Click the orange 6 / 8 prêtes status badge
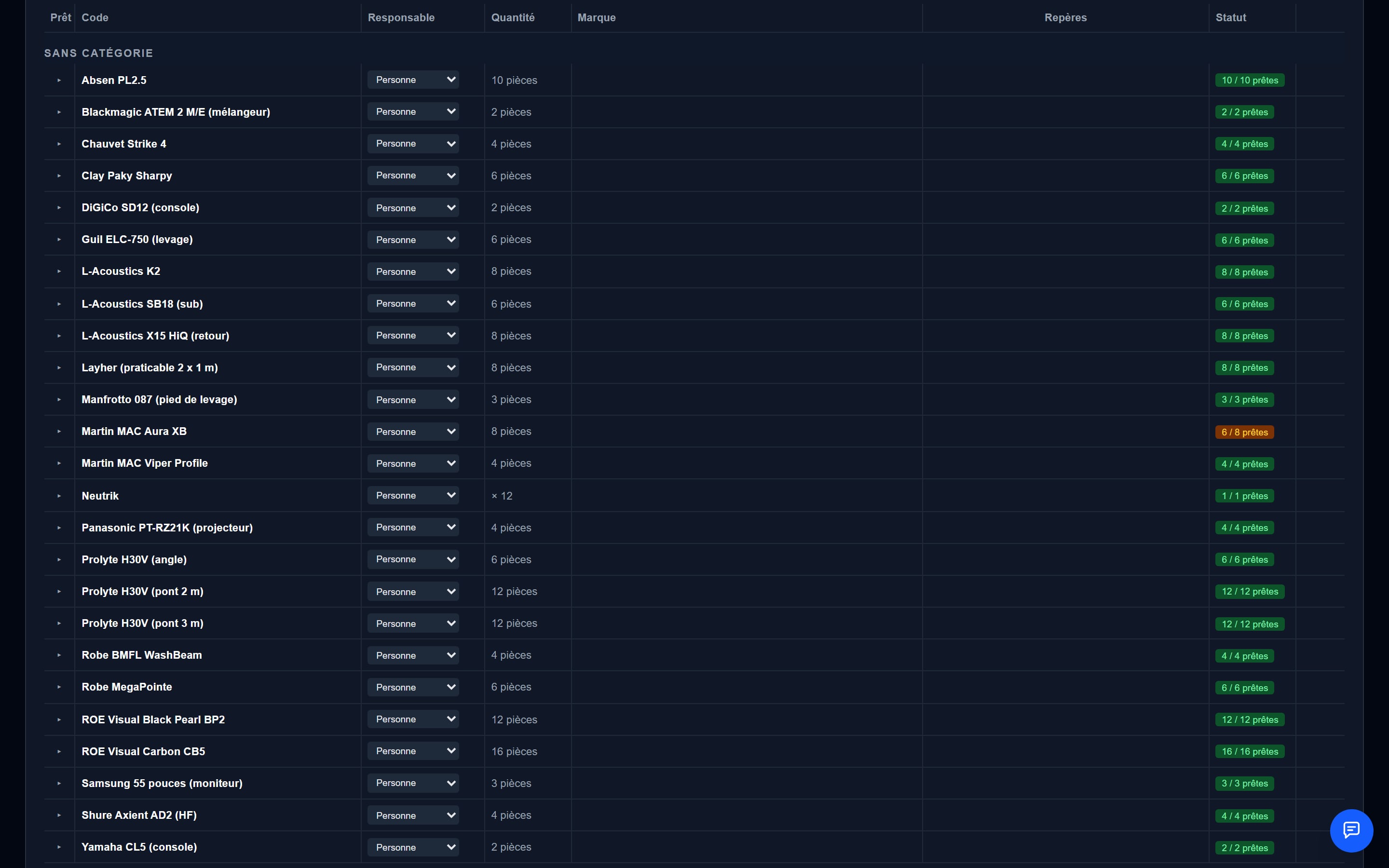Screen dimensions: 1389x868 click(x=1244, y=432)
